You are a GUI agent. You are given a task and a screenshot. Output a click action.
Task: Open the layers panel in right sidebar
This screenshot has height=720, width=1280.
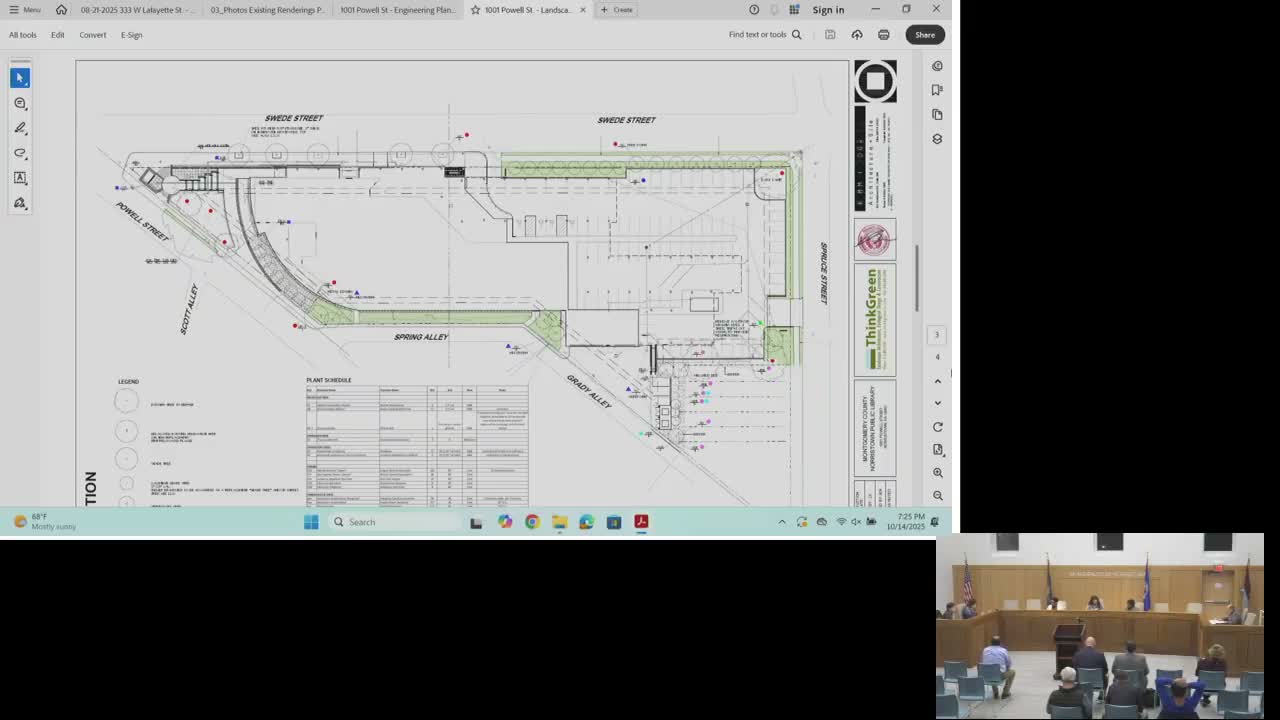pos(937,139)
